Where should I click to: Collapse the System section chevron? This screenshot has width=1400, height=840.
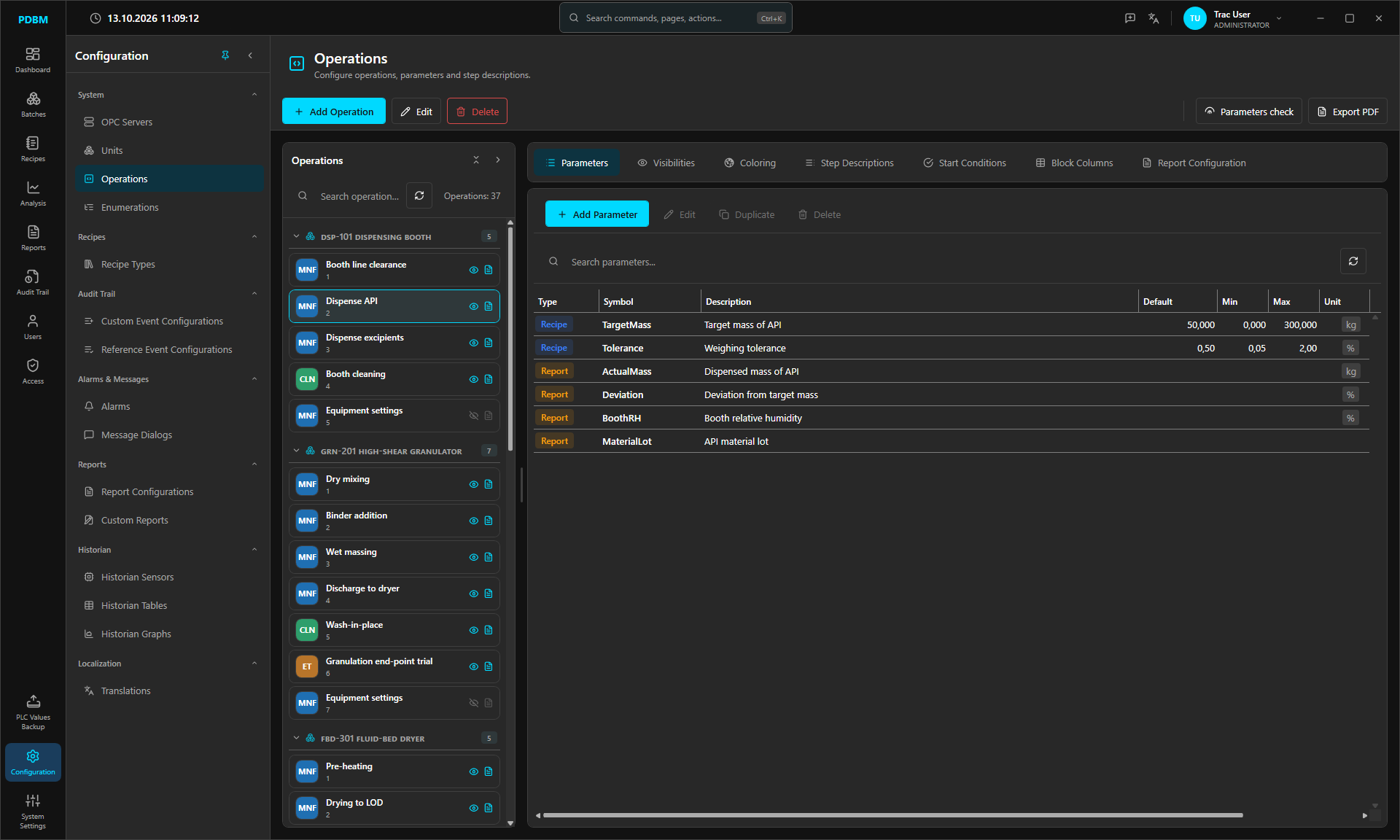point(254,94)
